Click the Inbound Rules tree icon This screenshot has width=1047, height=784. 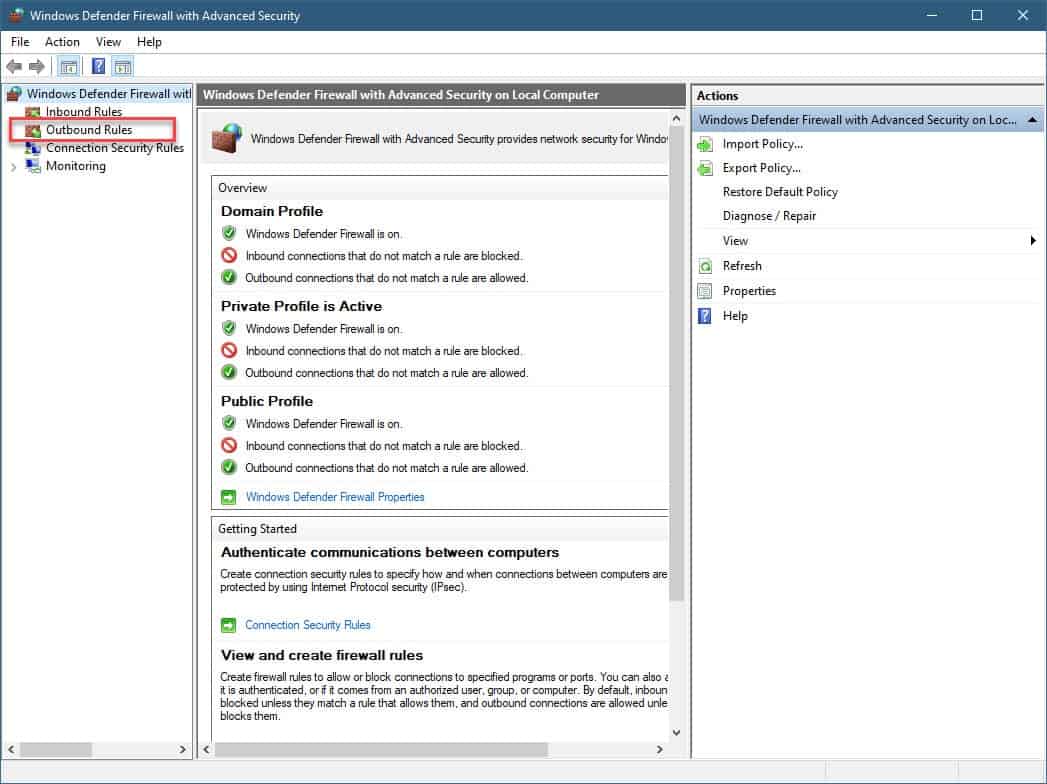(33, 112)
